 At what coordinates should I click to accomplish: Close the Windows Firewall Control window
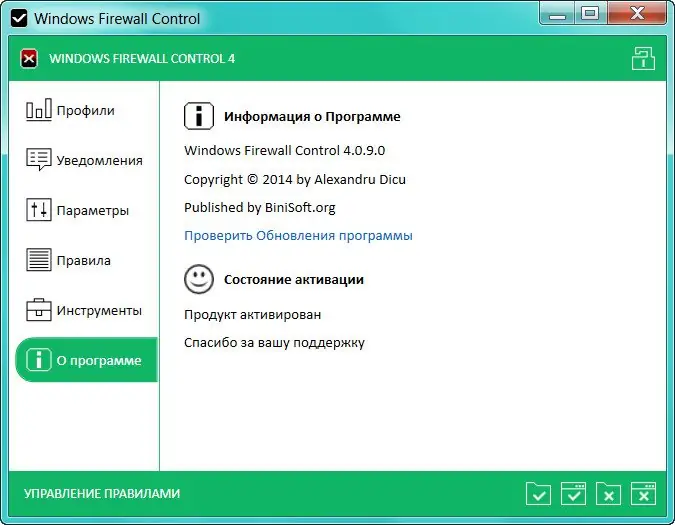pos(637,14)
